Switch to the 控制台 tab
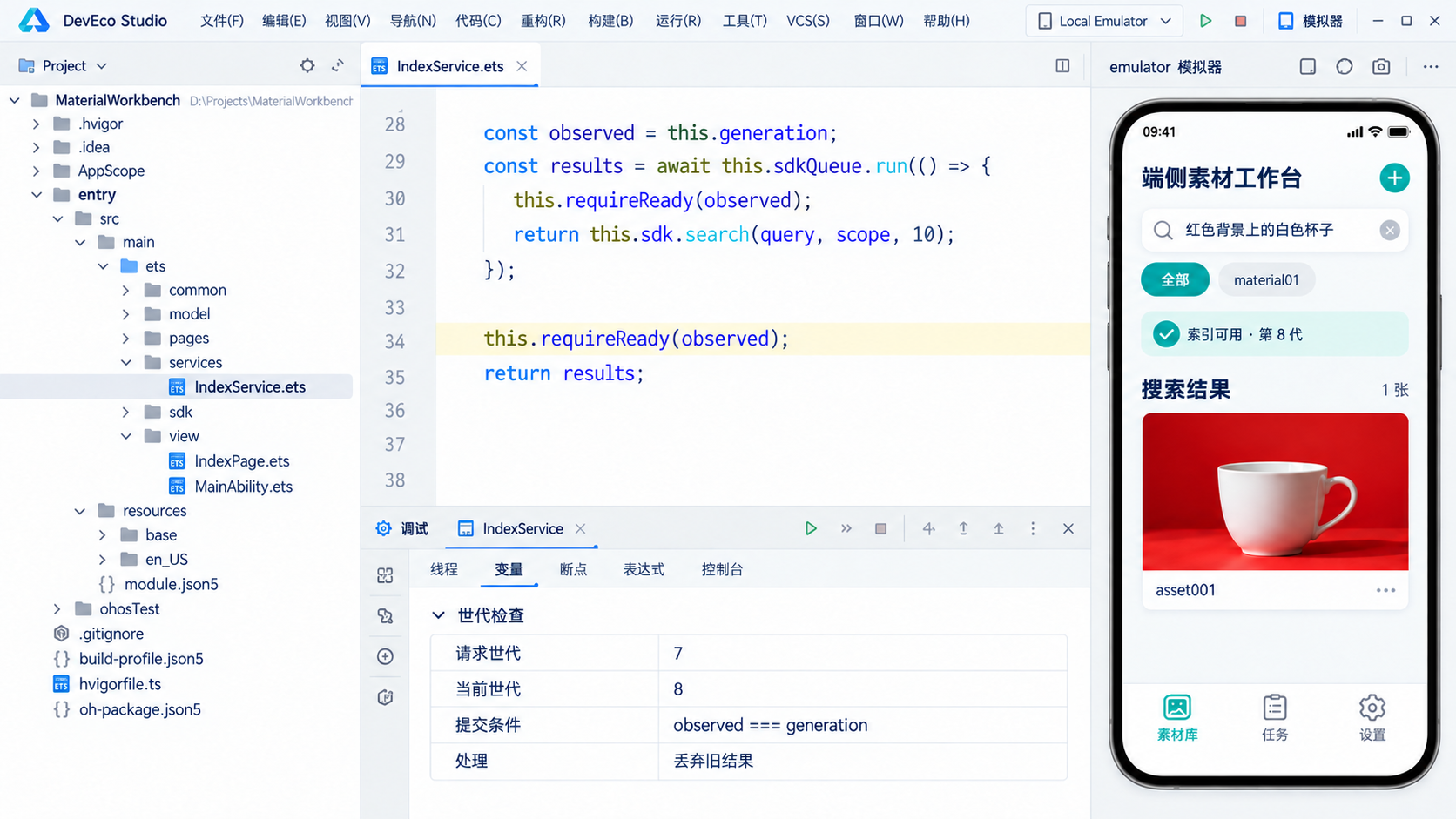 pos(722,569)
